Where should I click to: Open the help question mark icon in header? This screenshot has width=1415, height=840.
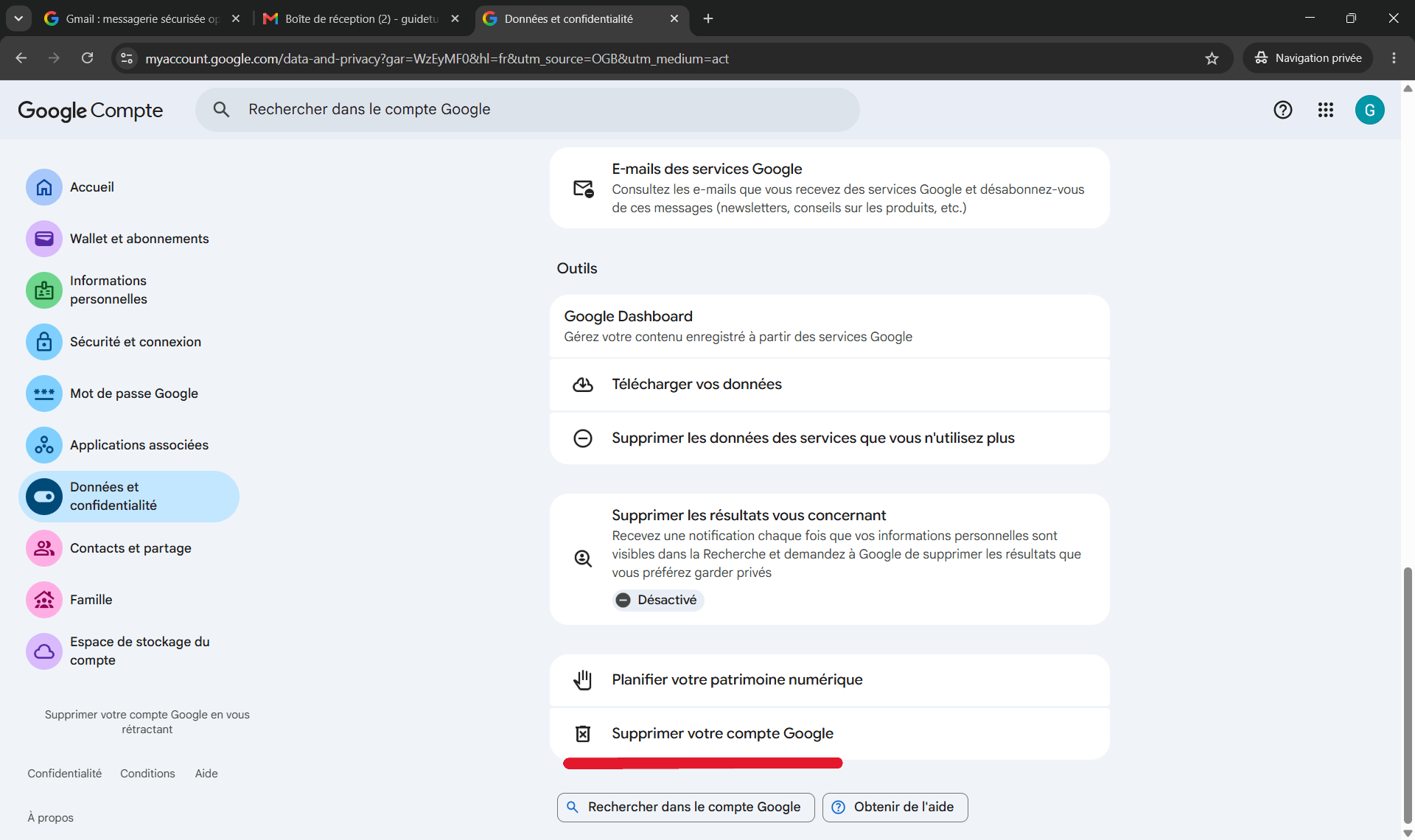(1283, 110)
